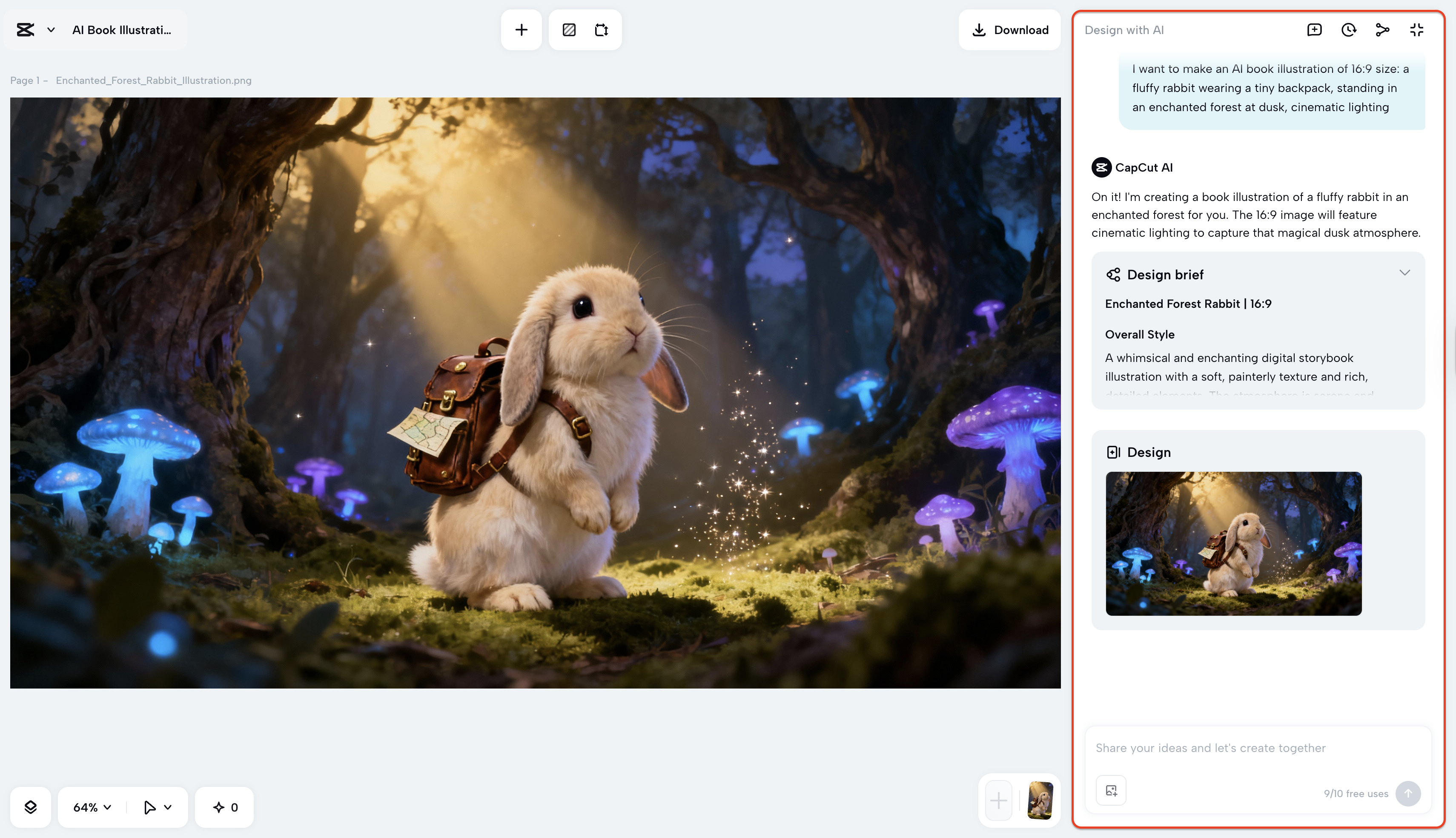The height and width of the screenshot is (838, 1456).
Task: Click the plus button to add a page
Action: click(x=521, y=29)
